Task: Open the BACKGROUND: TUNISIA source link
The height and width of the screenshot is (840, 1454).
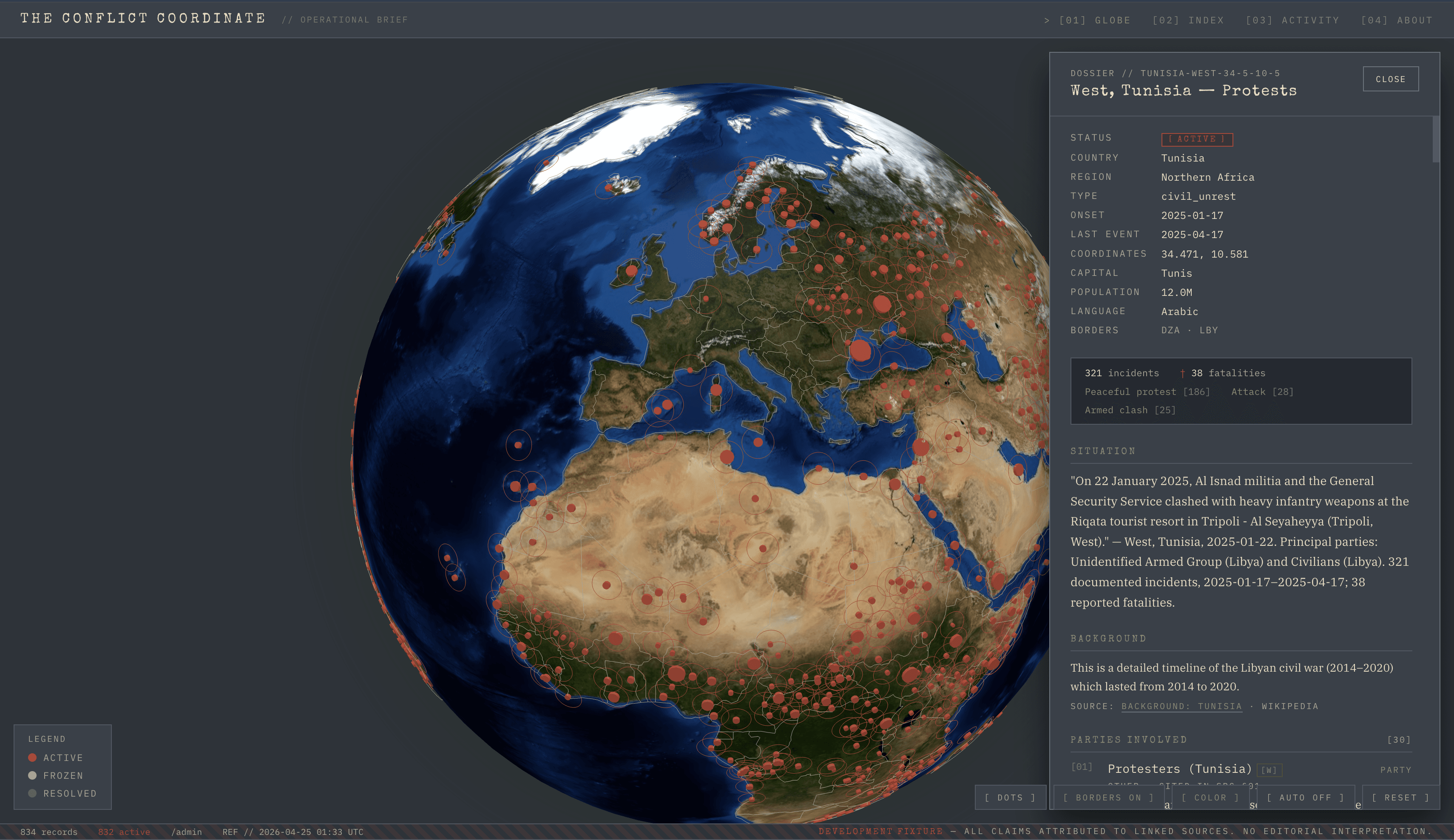Action: pos(1181,706)
